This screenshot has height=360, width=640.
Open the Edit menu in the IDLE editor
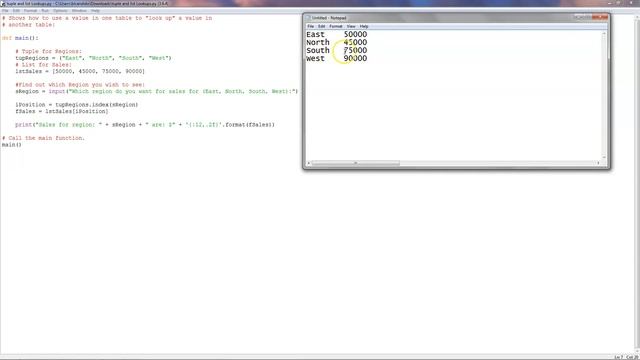[x=16, y=11]
